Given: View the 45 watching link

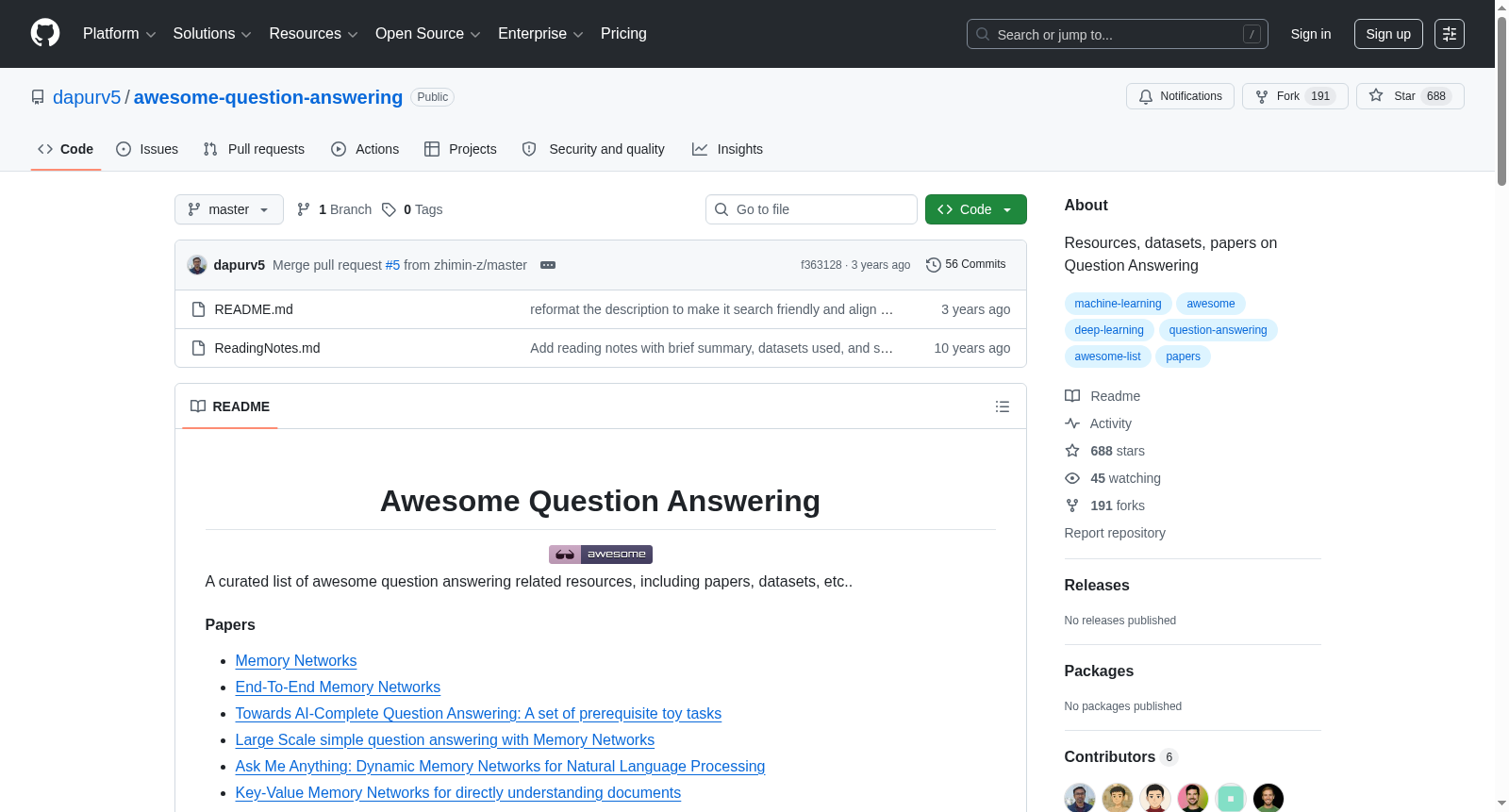Looking at the screenshot, I should [x=1113, y=478].
